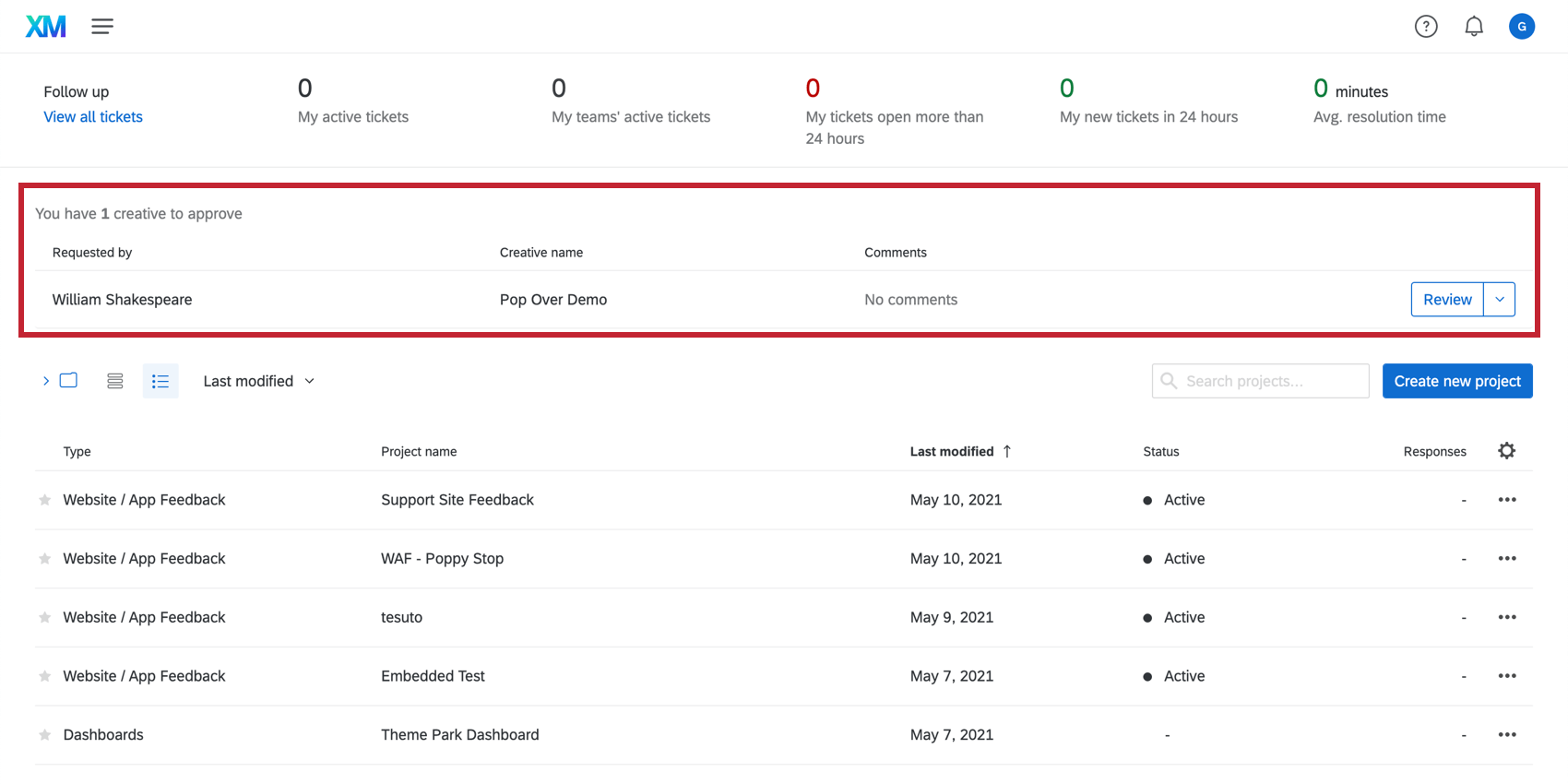
Task: Switch to compact bulleted list view
Action: pos(160,381)
